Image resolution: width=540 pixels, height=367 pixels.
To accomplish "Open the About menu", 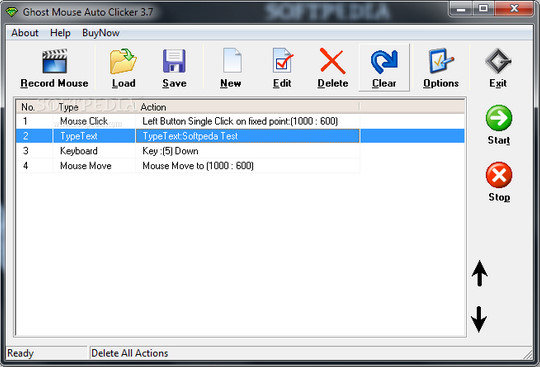I will (25, 33).
